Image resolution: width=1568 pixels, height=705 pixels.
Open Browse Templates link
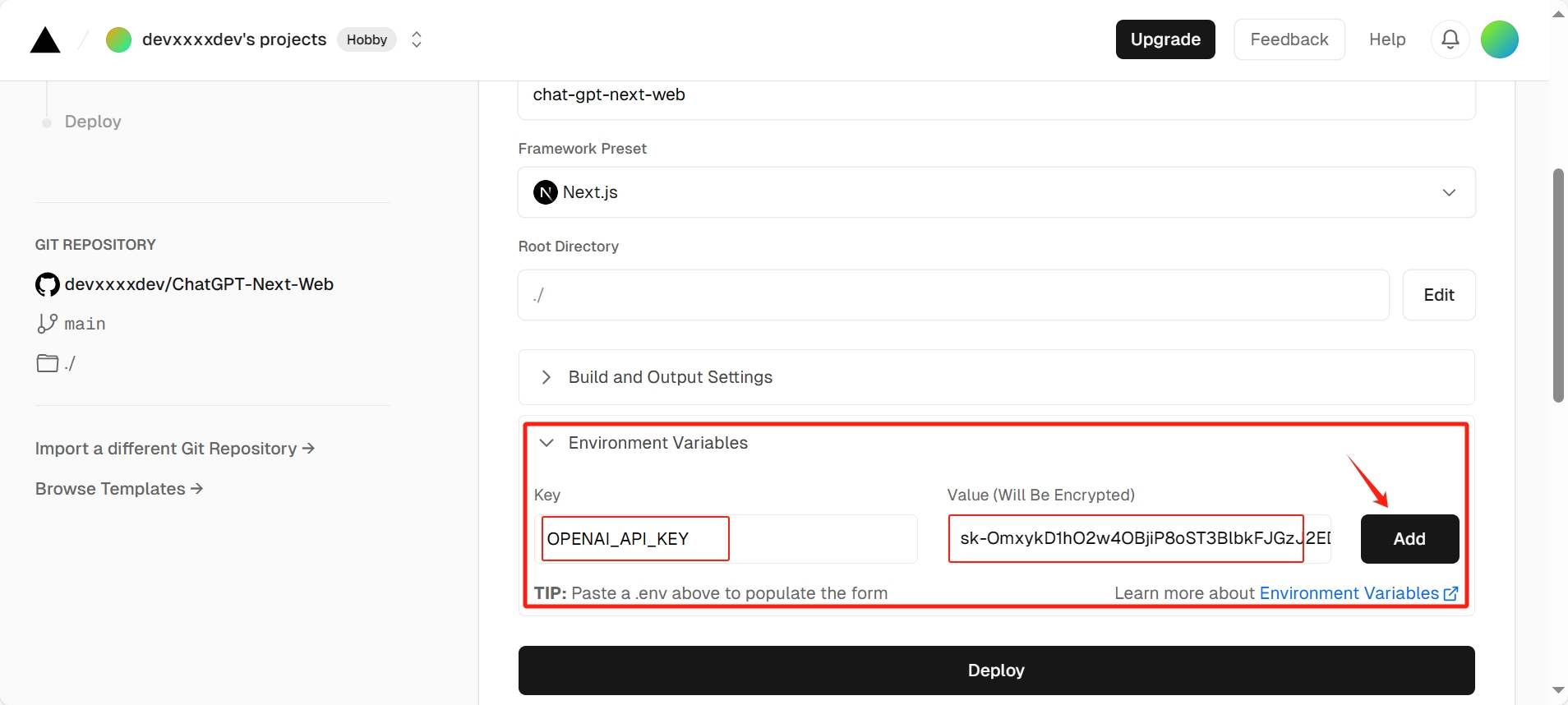pyautogui.click(x=119, y=489)
